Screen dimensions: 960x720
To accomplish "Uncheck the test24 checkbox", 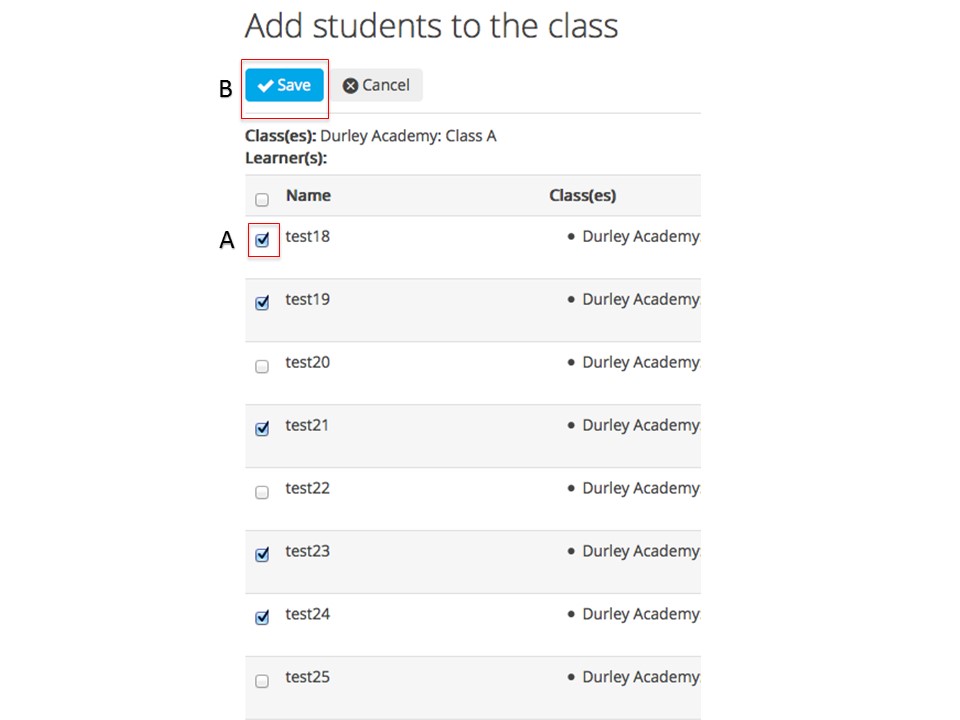I will [x=262, y=617].
